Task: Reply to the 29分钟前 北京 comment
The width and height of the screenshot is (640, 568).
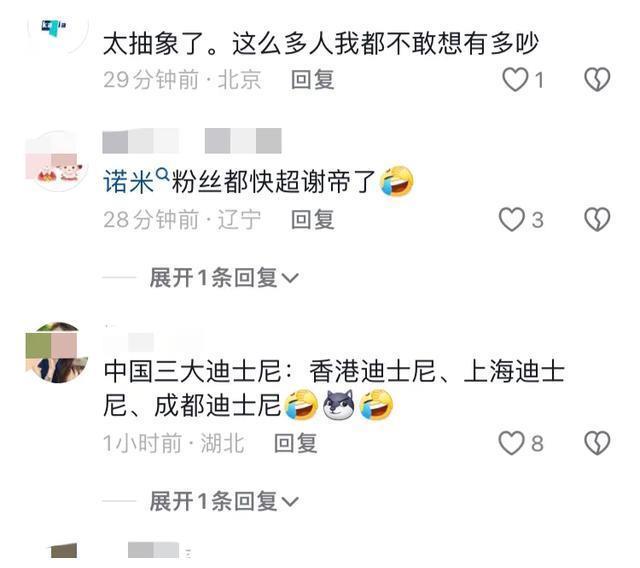Action: tap(313, 80)
